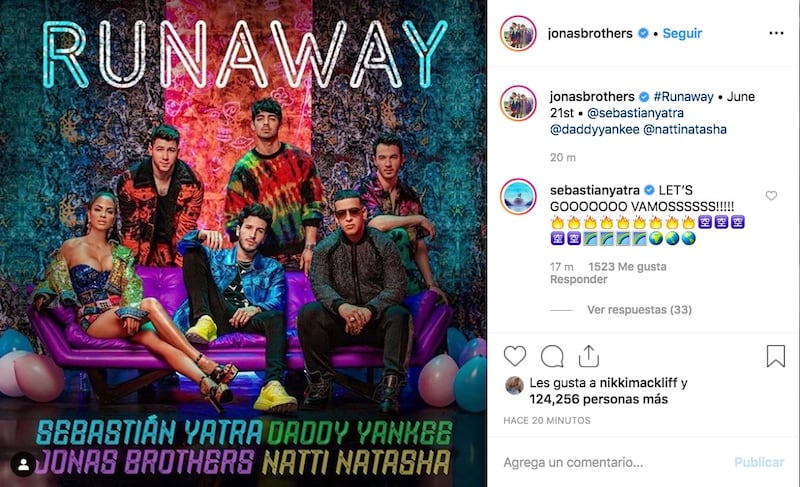
Task: Open comments with the speech bubble icon
Action: coord(552,356)
